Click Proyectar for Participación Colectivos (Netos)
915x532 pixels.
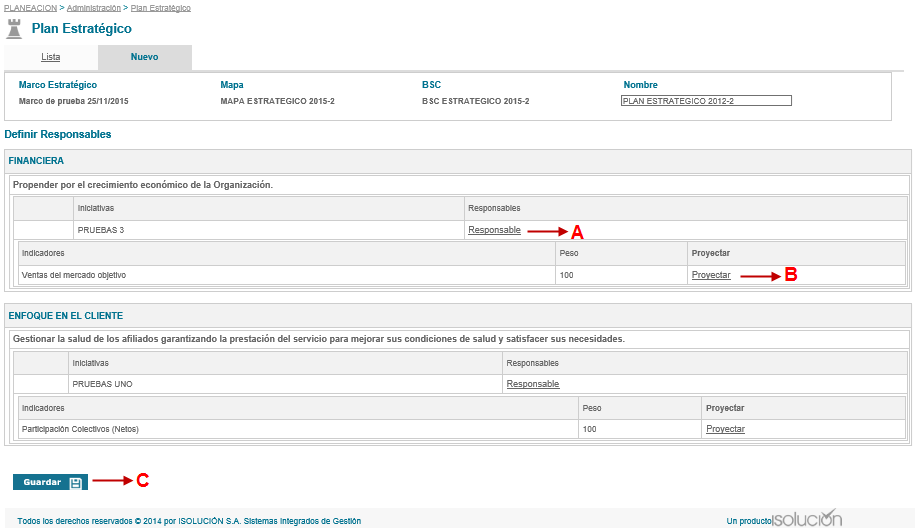pyautogui.click(x=725, y=429)
